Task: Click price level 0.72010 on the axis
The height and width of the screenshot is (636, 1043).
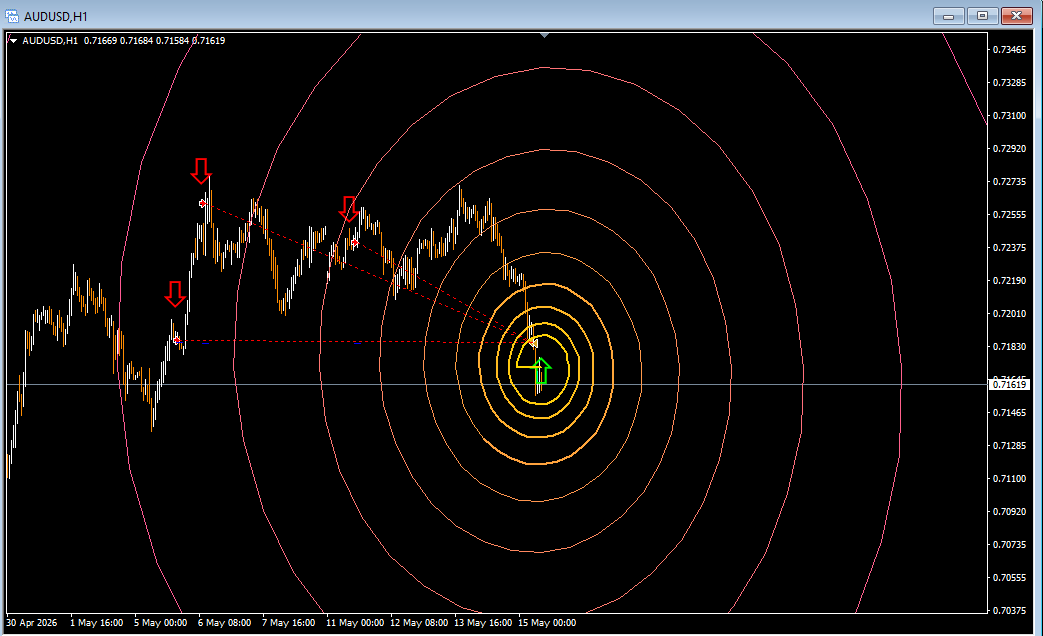Action: click(x=1009, y=313)
